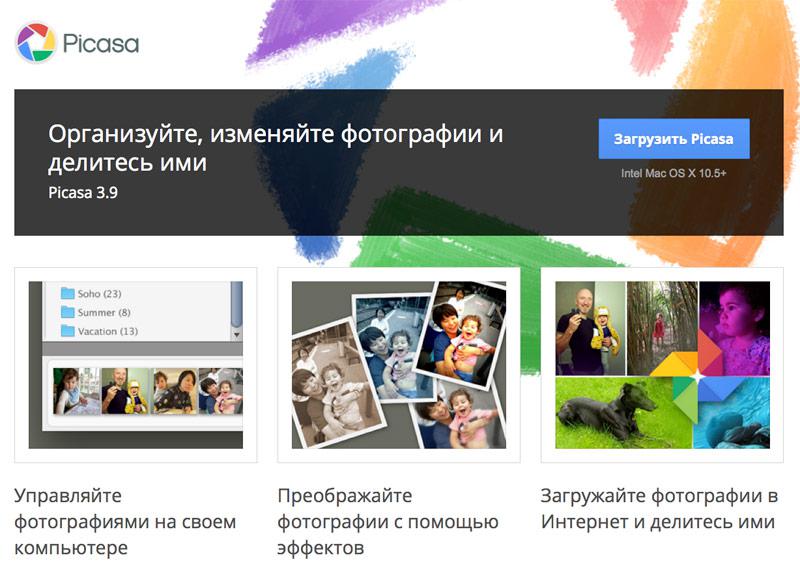Select the Vacation (13) folder icon
This screenshot has width=800, height=581.
click(68, 331)
